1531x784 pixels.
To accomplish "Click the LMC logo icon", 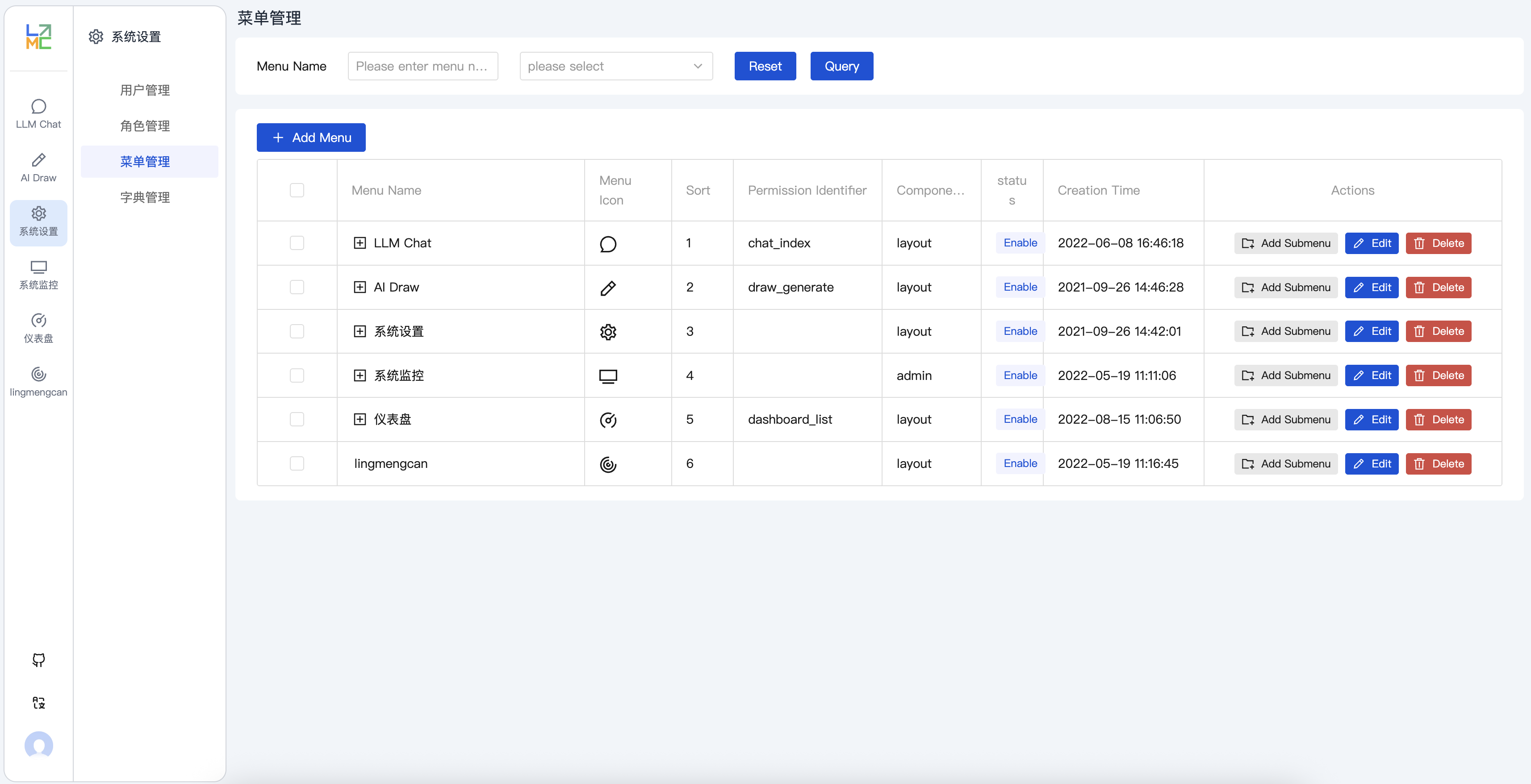I will 38,37.
